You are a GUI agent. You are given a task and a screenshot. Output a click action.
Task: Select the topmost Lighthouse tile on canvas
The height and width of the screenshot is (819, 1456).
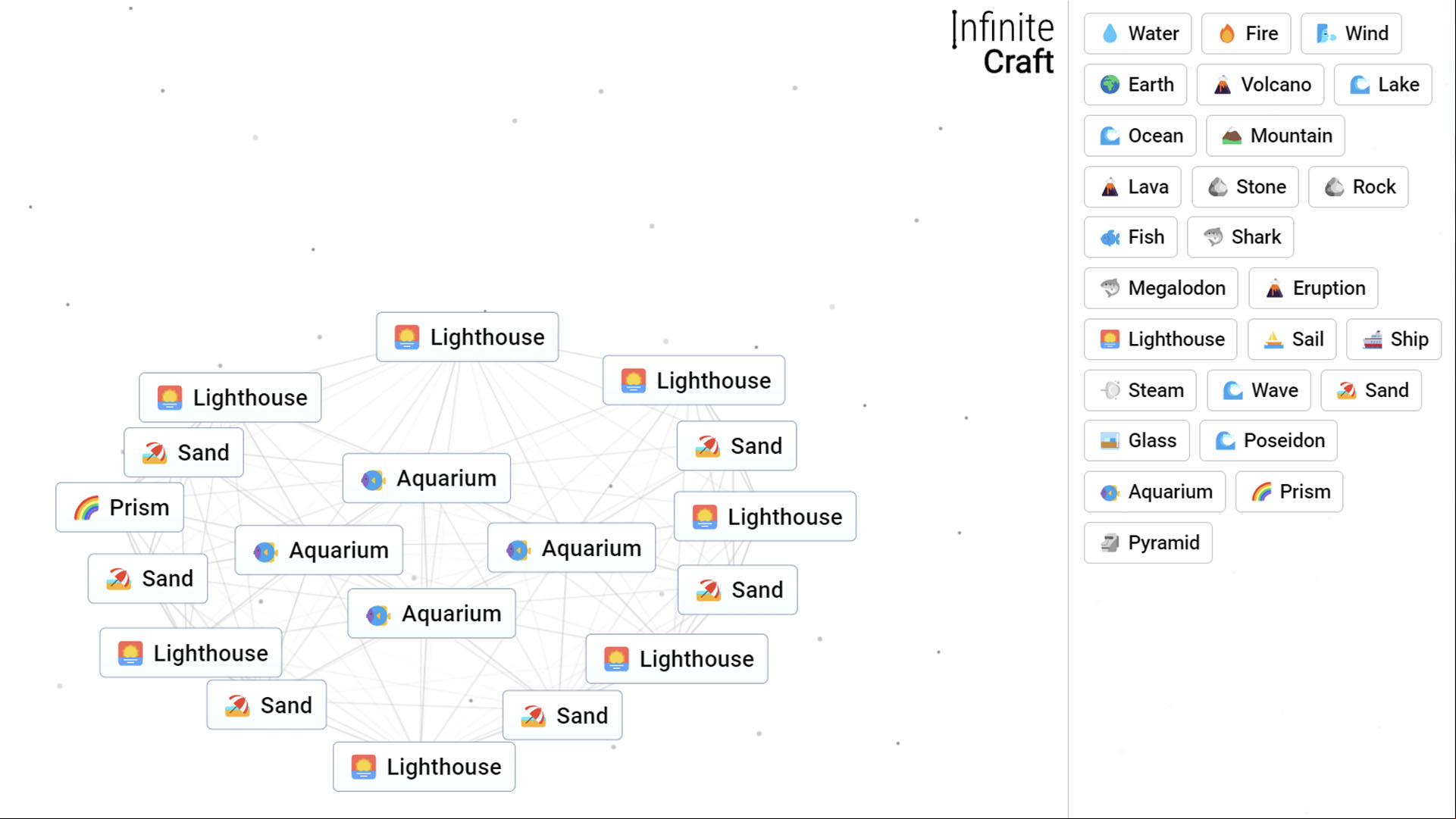point(468,337)
